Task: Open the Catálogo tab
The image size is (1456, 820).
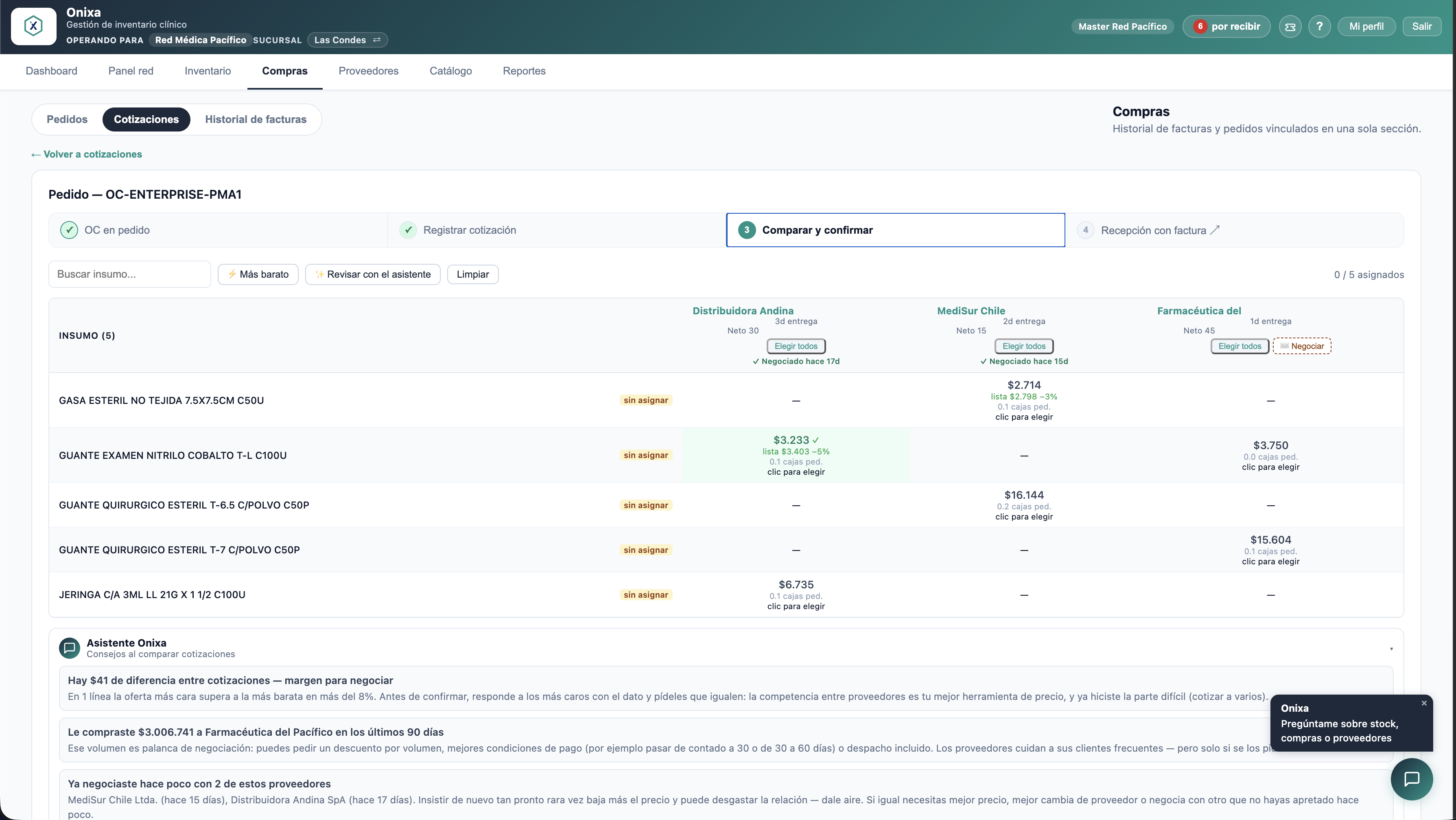Action: coord(450,71)
